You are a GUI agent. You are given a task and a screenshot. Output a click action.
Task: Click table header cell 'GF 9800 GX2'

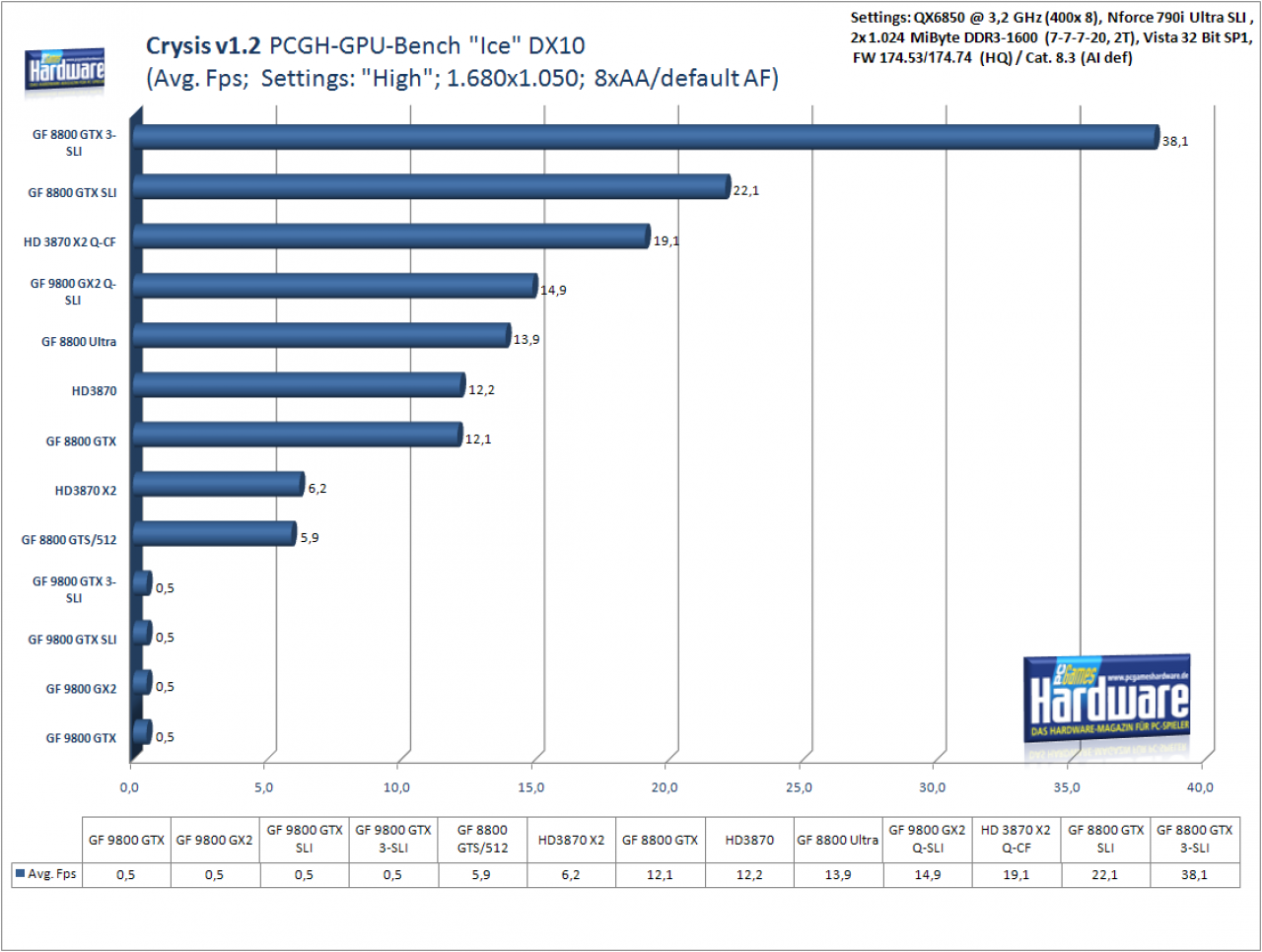(x=215, y=840)
